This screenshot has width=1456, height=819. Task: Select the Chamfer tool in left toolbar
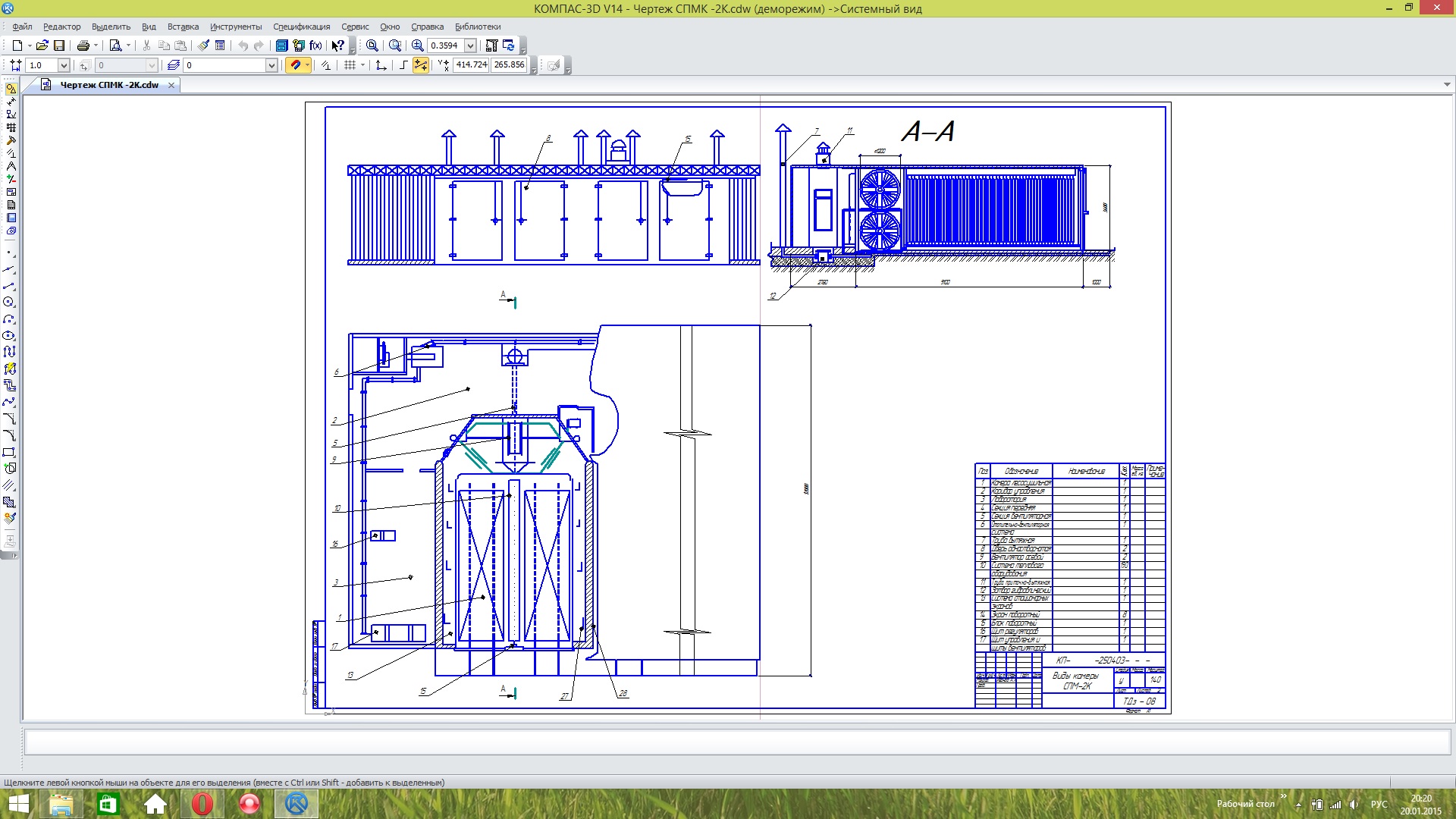[x=9, y=419]
